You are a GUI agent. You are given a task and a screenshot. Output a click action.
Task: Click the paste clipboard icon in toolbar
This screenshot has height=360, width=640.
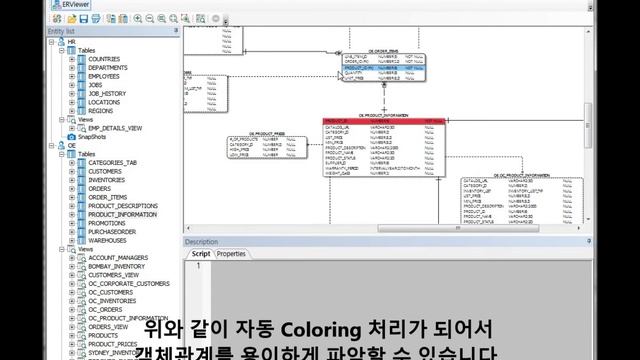[123, 18]
